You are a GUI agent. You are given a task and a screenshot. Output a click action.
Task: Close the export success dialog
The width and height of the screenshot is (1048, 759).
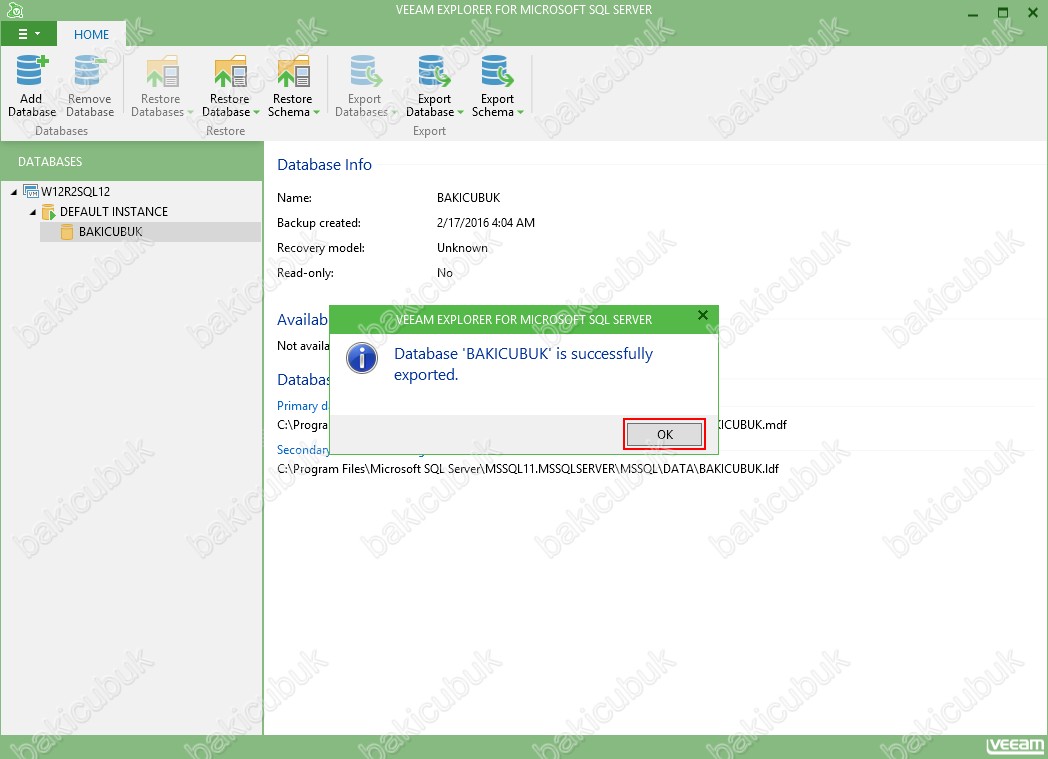[x=702, y=315]
